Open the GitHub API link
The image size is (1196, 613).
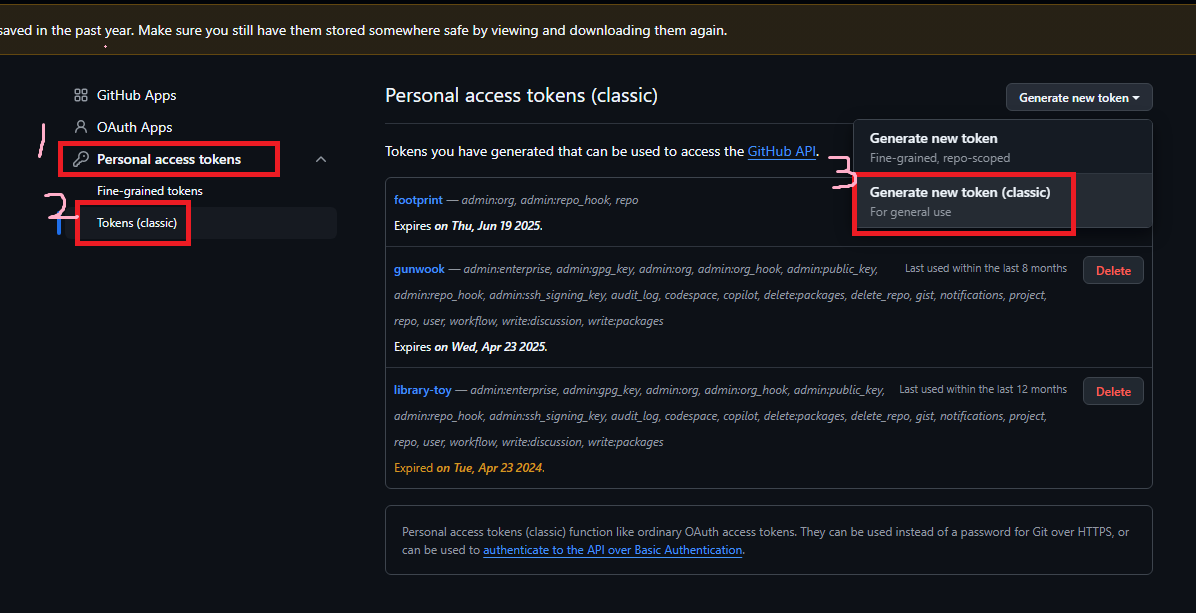(x=782, y=151)
